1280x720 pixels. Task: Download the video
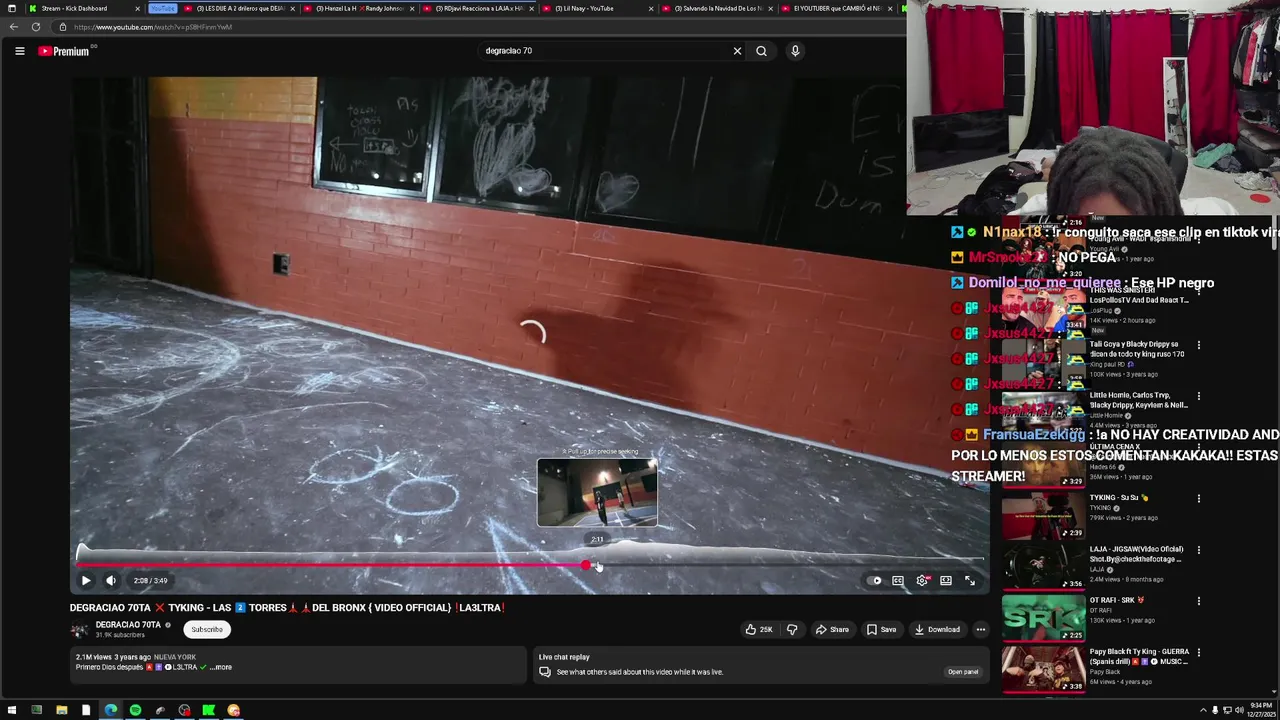(x=937, y=629)
